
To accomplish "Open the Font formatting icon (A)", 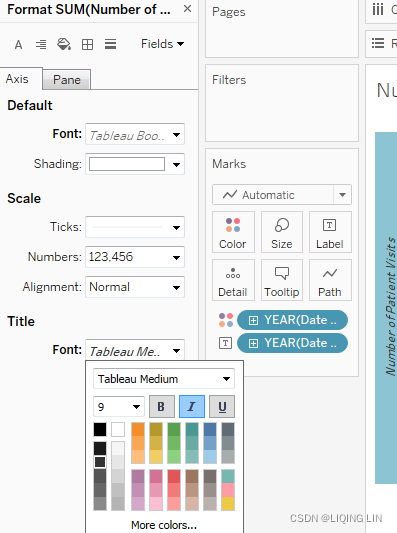I will [18, 44].
